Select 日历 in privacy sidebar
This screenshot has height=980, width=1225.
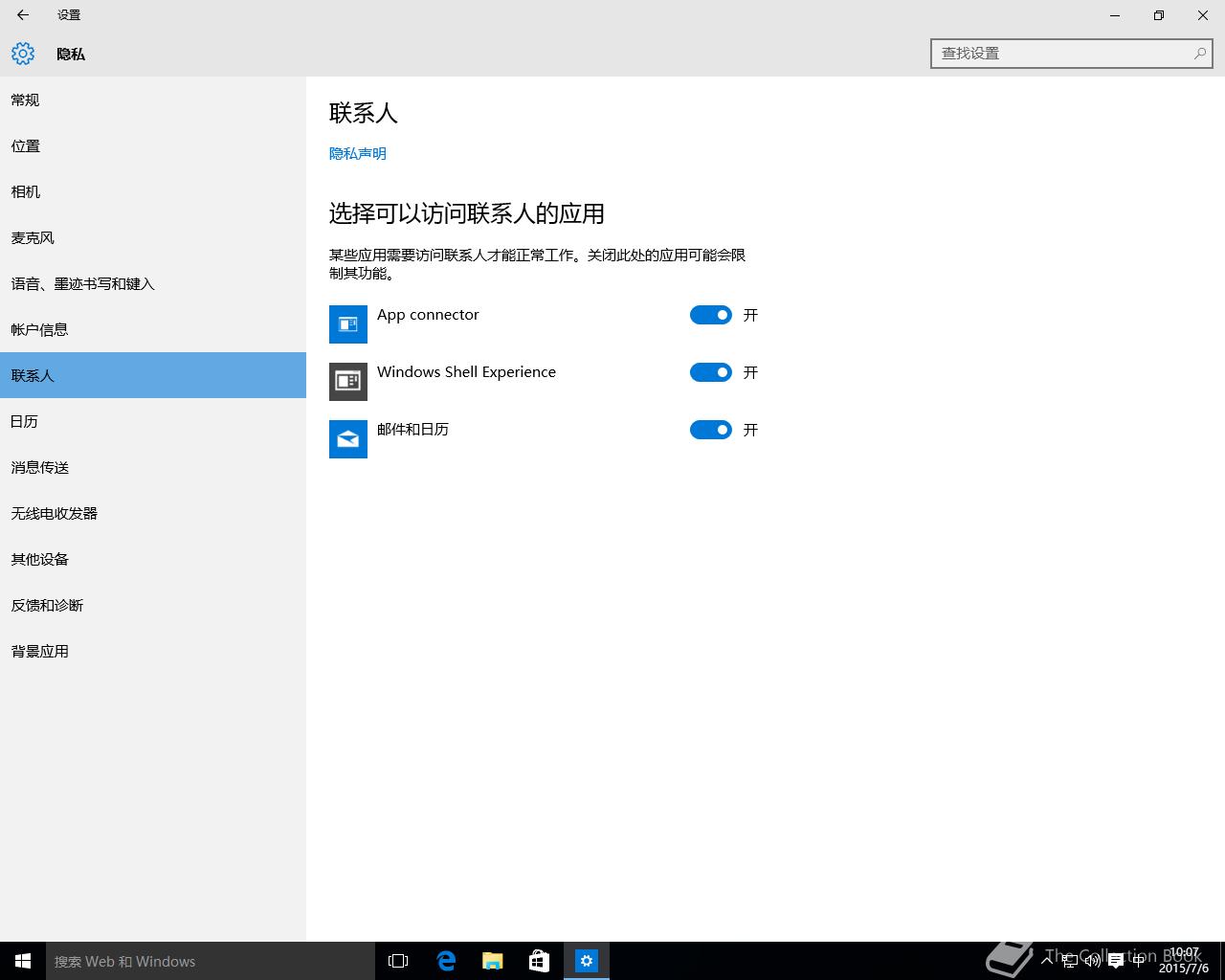(153, 421)
